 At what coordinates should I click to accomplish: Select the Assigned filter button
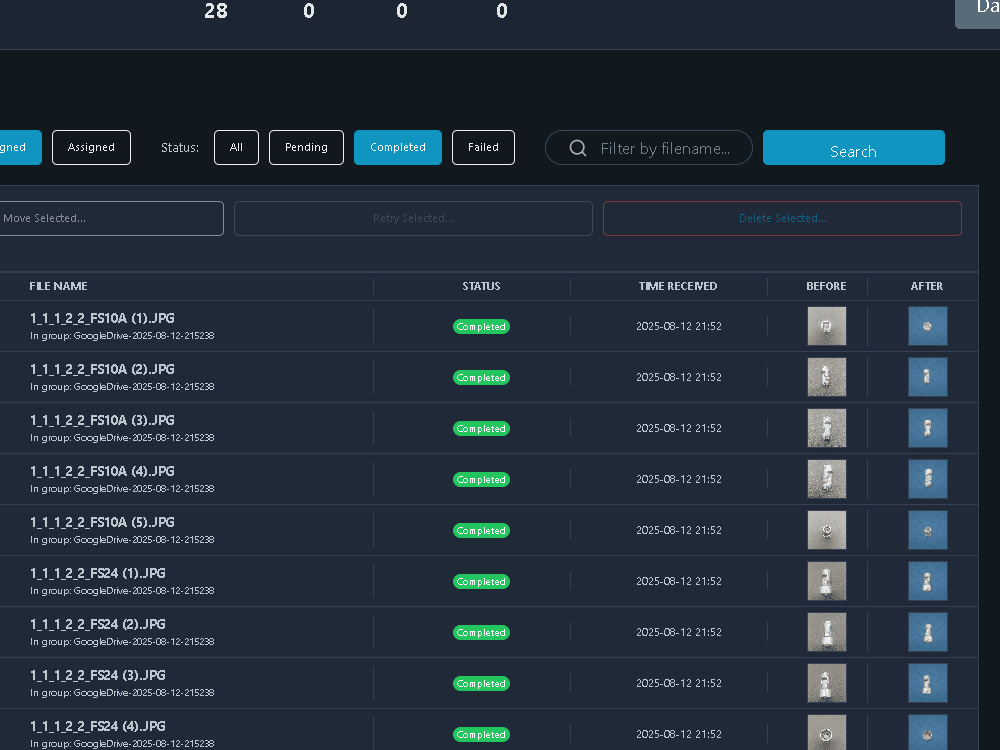click(x=91, y=147)
